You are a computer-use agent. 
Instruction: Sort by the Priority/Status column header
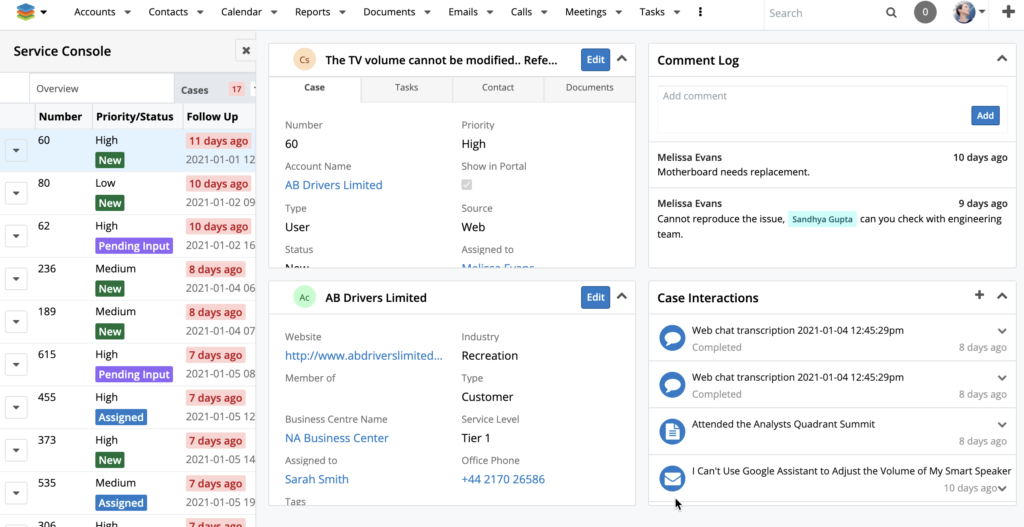(135, 117)
